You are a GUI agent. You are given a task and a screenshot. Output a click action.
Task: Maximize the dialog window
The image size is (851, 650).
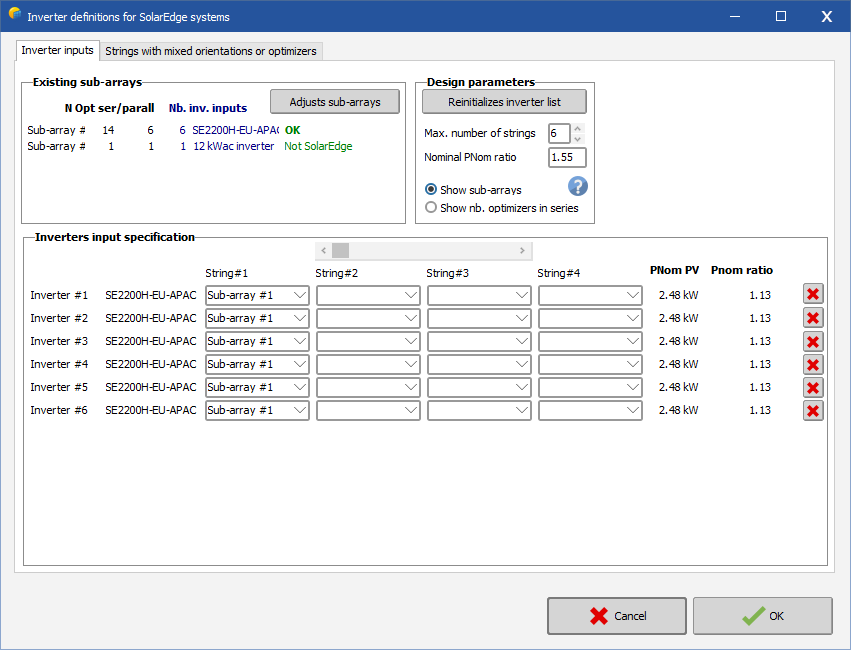[x=780, y=16]
